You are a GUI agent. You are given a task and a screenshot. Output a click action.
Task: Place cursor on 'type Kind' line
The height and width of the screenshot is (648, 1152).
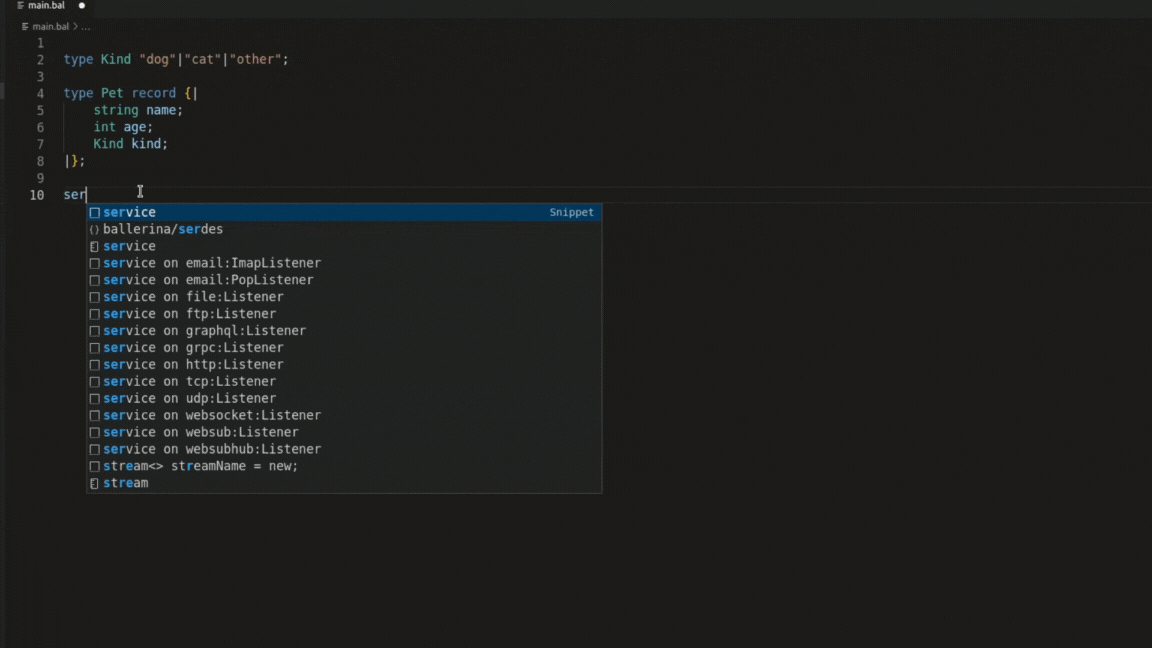click(x=176, y=60)
